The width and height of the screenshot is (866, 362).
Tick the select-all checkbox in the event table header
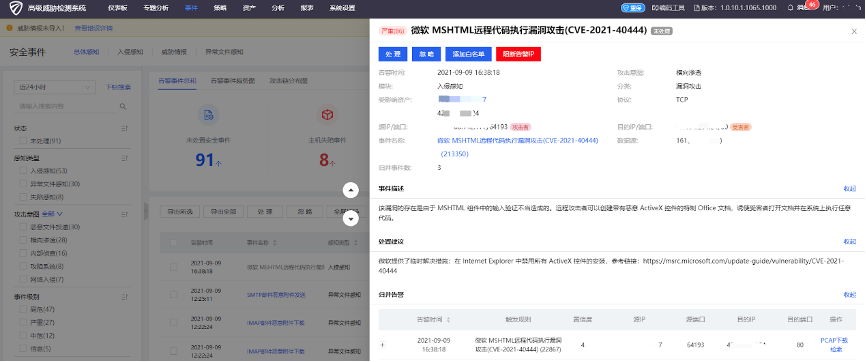pos(174,243)
